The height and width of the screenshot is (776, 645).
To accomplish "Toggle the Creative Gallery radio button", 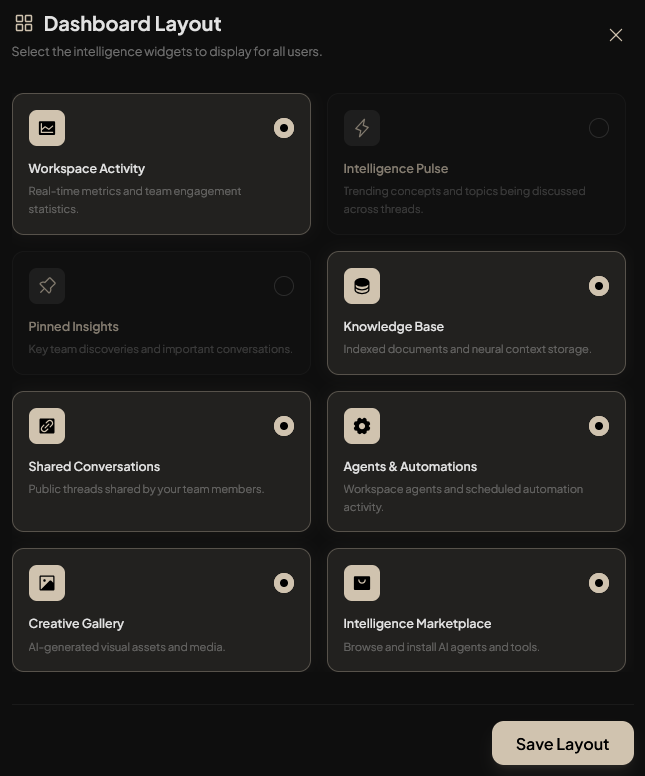I will (x=284, y=583).
